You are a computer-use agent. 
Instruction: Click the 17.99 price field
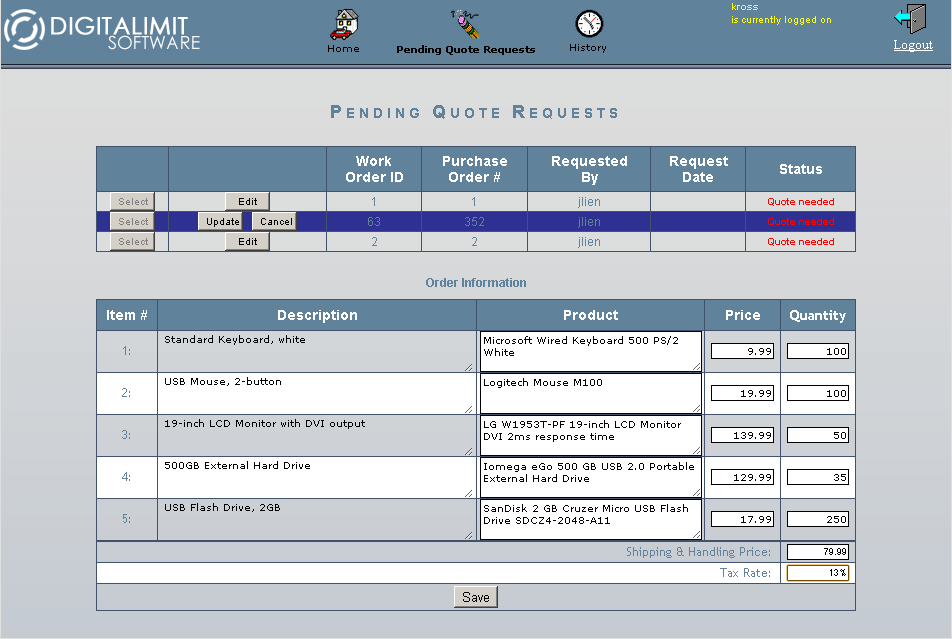click(743, 519)
